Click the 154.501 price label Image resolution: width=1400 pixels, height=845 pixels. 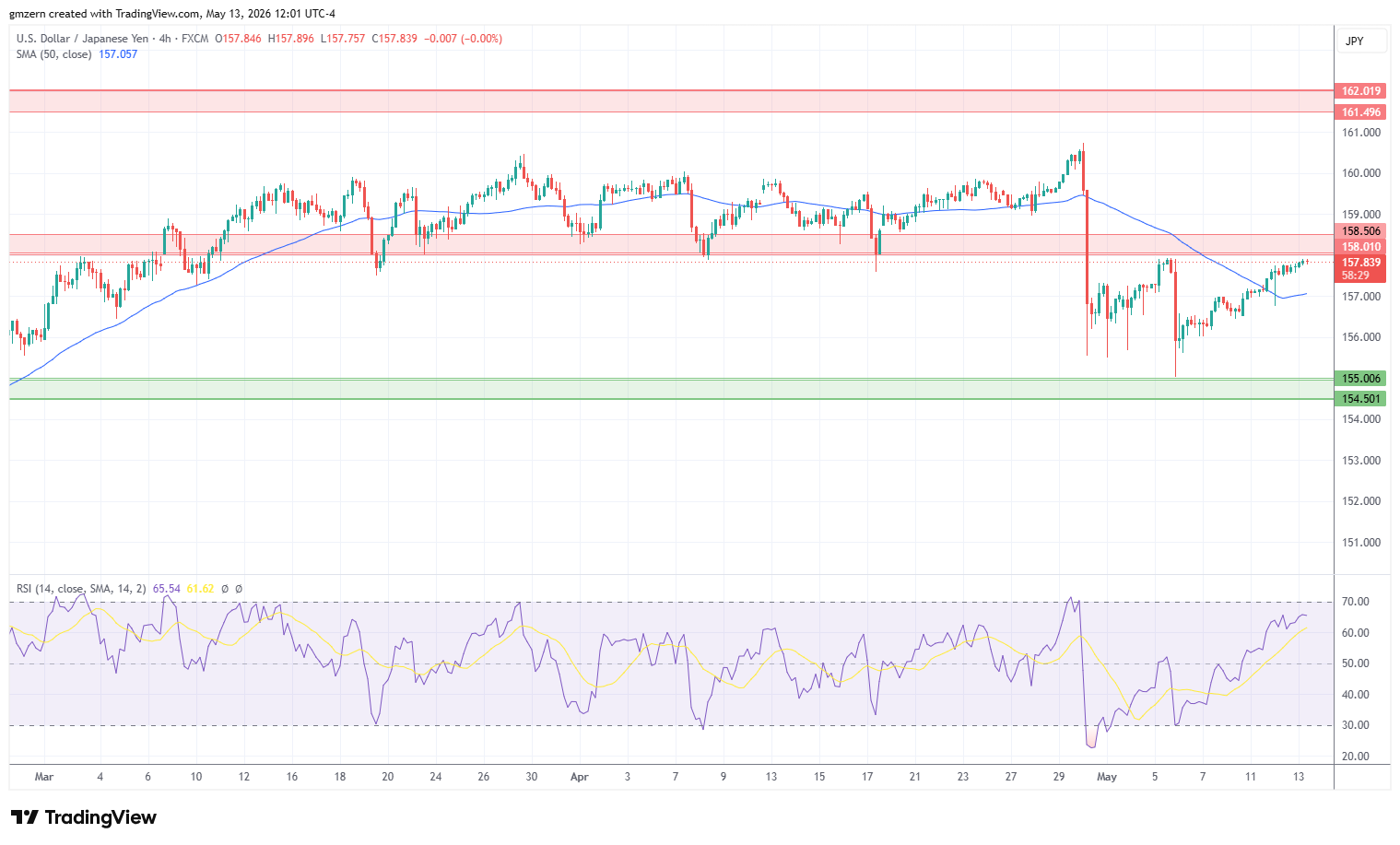[1360, 399]
